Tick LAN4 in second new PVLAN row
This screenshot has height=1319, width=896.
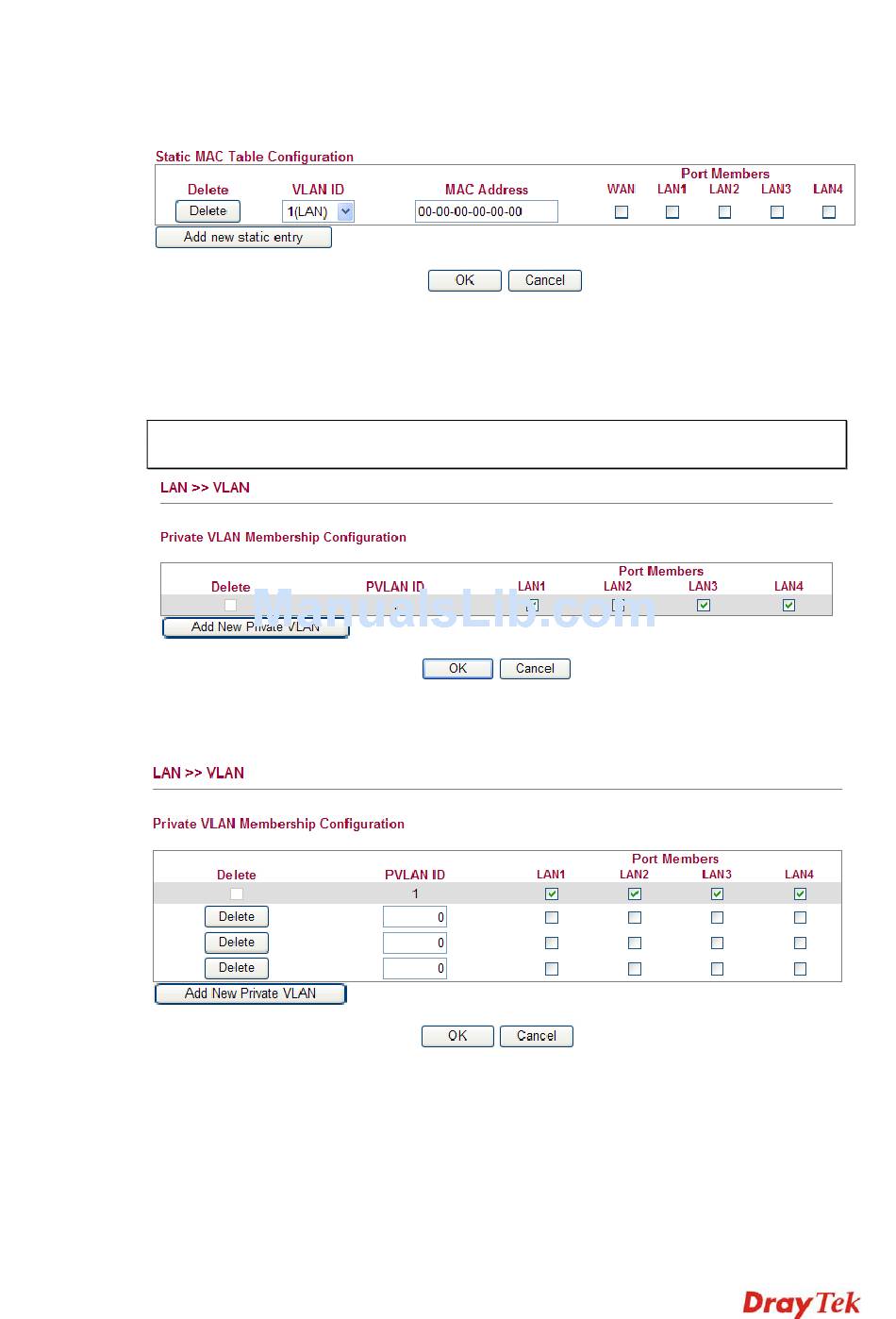click(x=800, y=943)
